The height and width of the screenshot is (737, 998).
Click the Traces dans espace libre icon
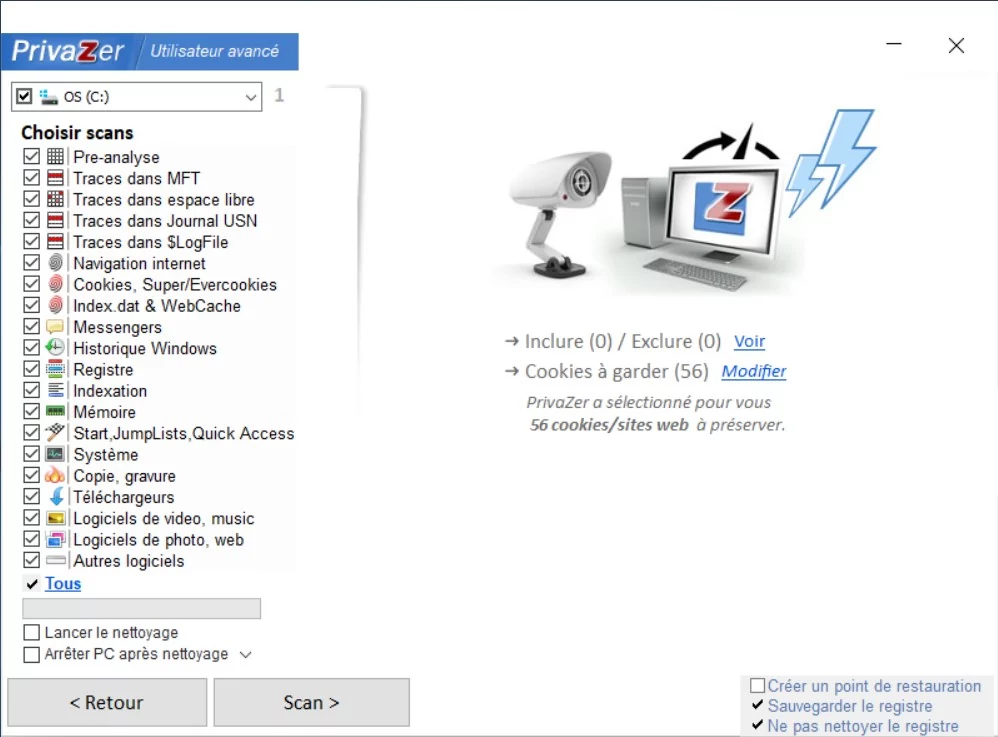(55, 199)
